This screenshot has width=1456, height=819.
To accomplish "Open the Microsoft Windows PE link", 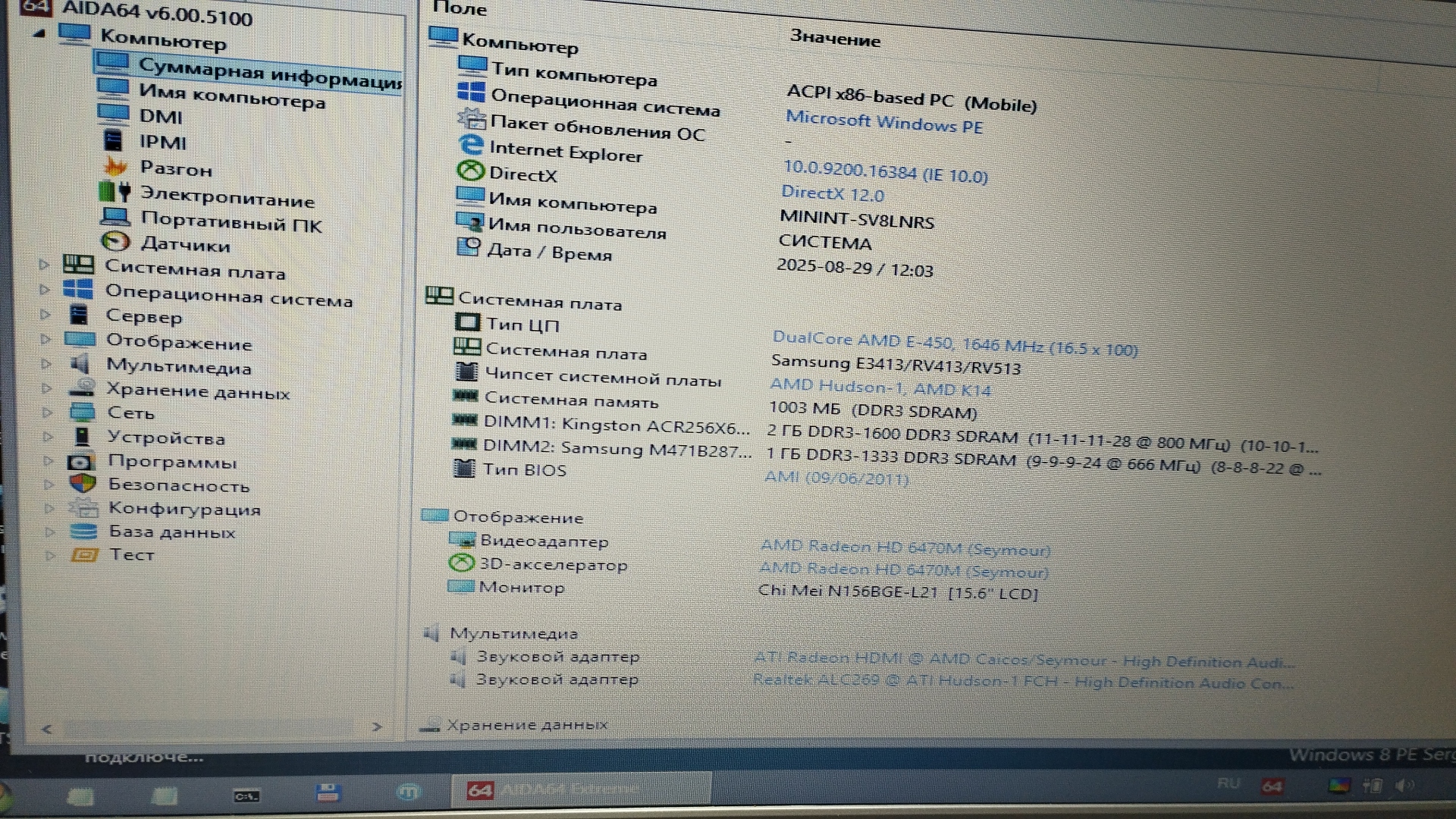I will (883, 122).
